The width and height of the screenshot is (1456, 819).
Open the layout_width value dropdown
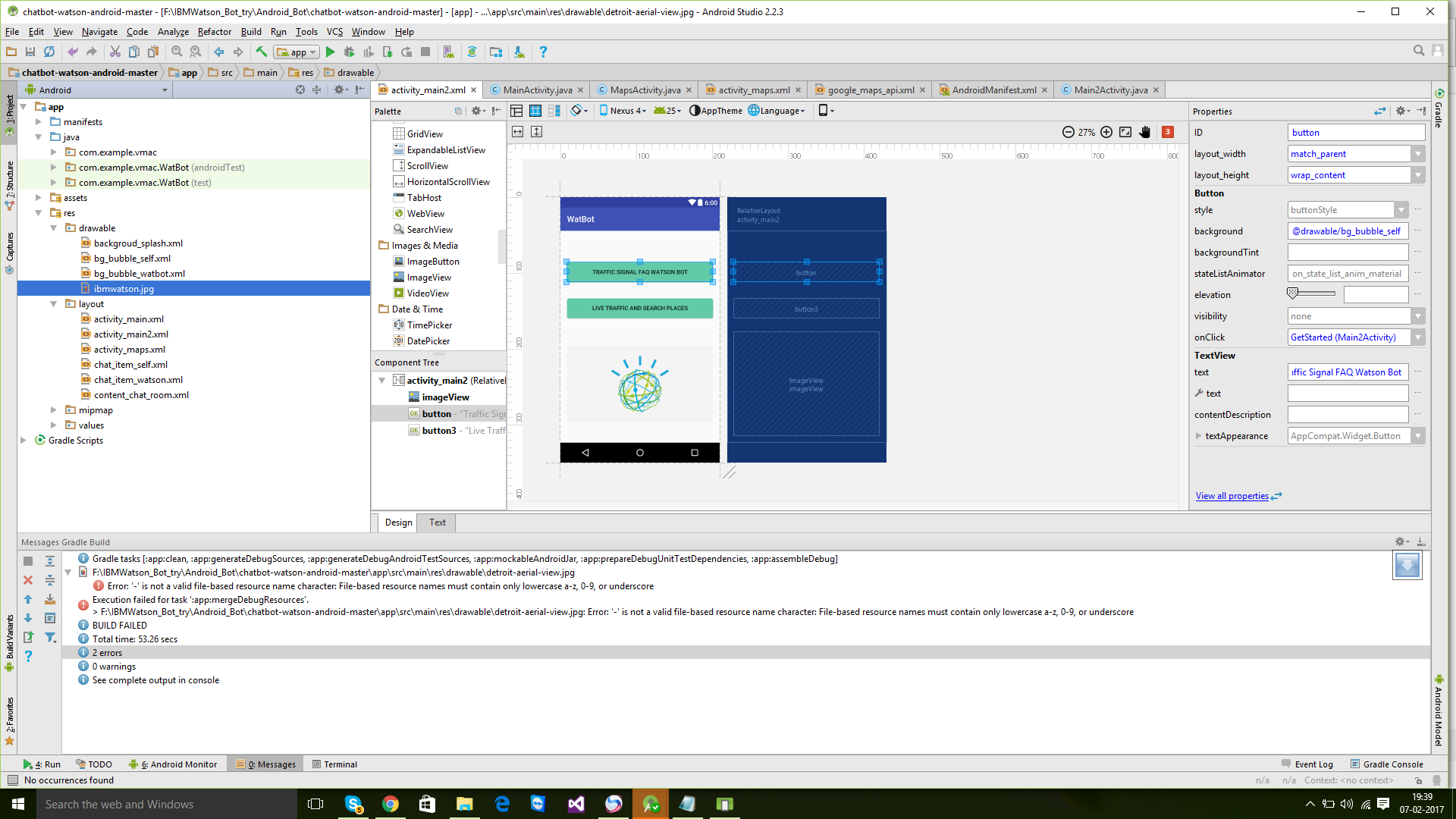click(1417, 154)
